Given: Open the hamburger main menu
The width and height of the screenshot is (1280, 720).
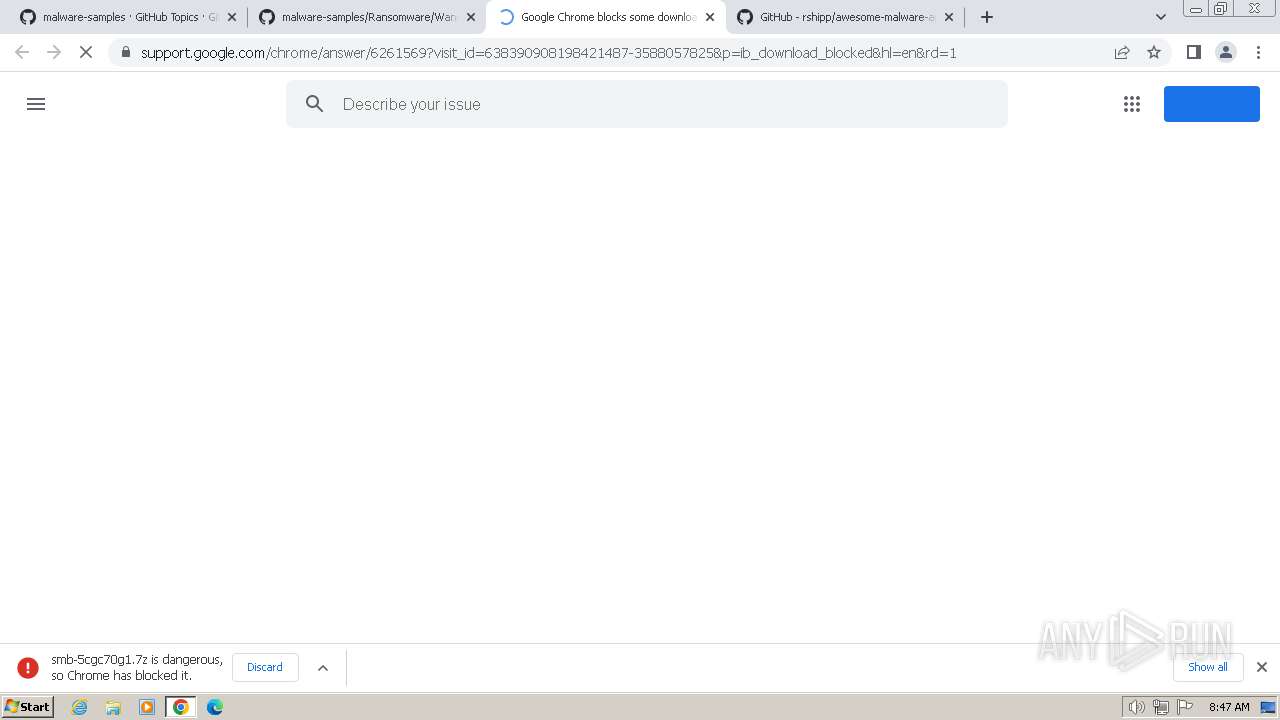Looking at the screenshot, I should click(36, 104).
